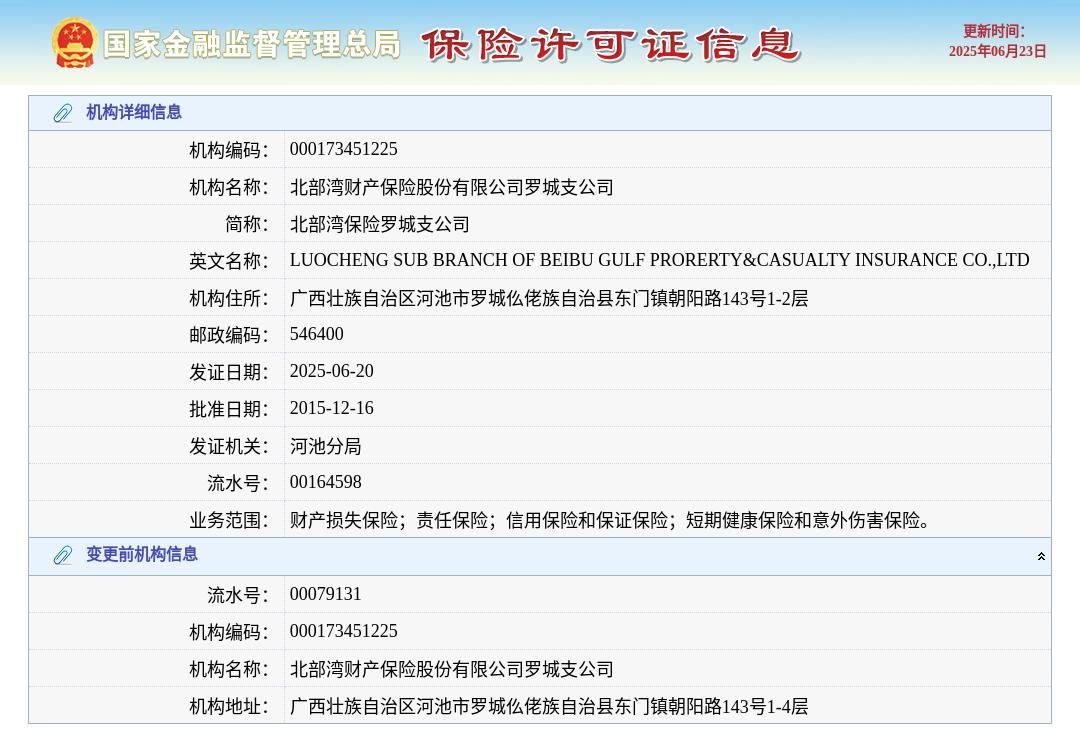Screen dimensions: 1080x738
Task: Click 国家金融监督管理总局 title text
Action: (252, 44)
